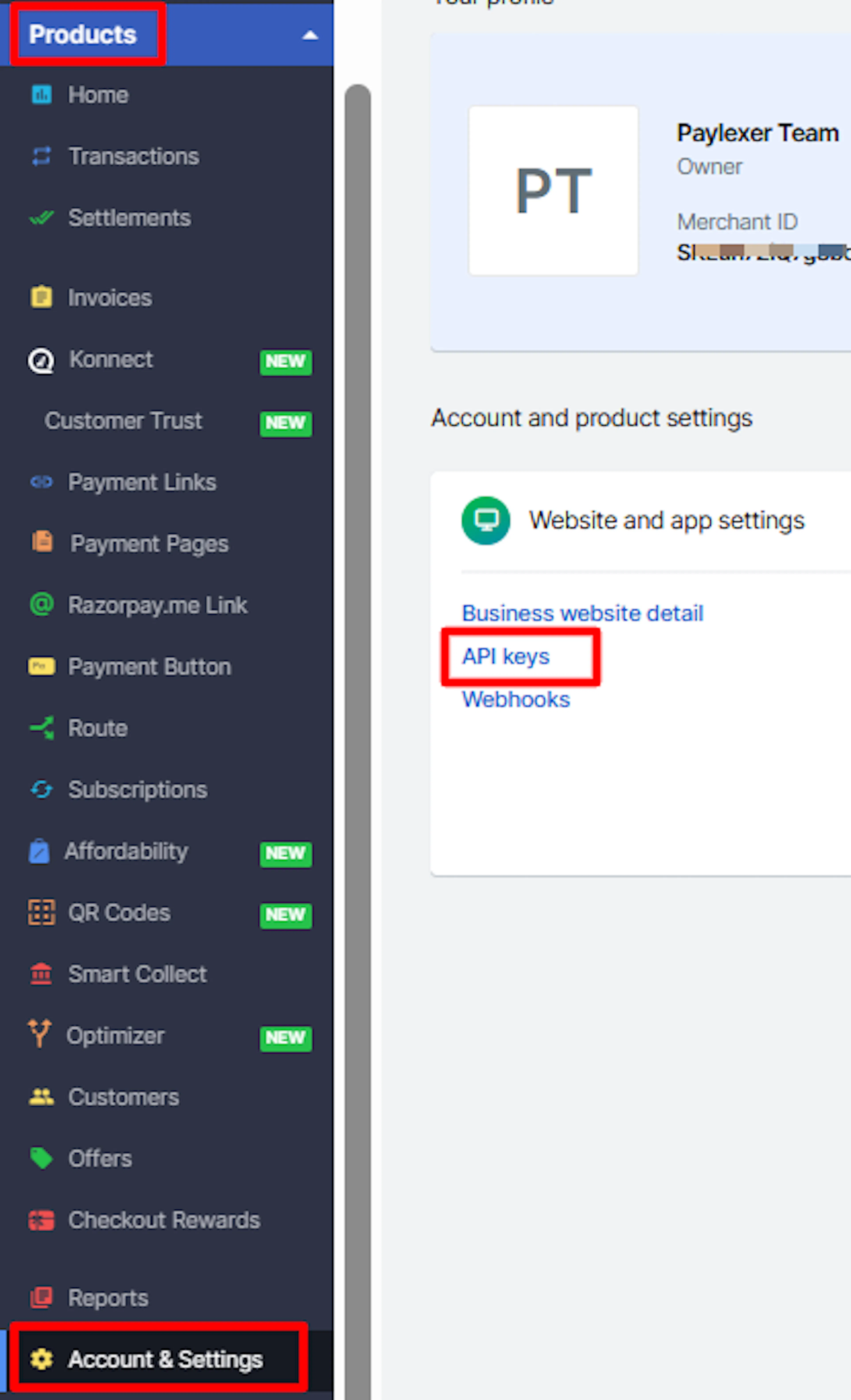Click the Invoices clipboard icon
Viewport: 851px width, 1400px height.
41,297
